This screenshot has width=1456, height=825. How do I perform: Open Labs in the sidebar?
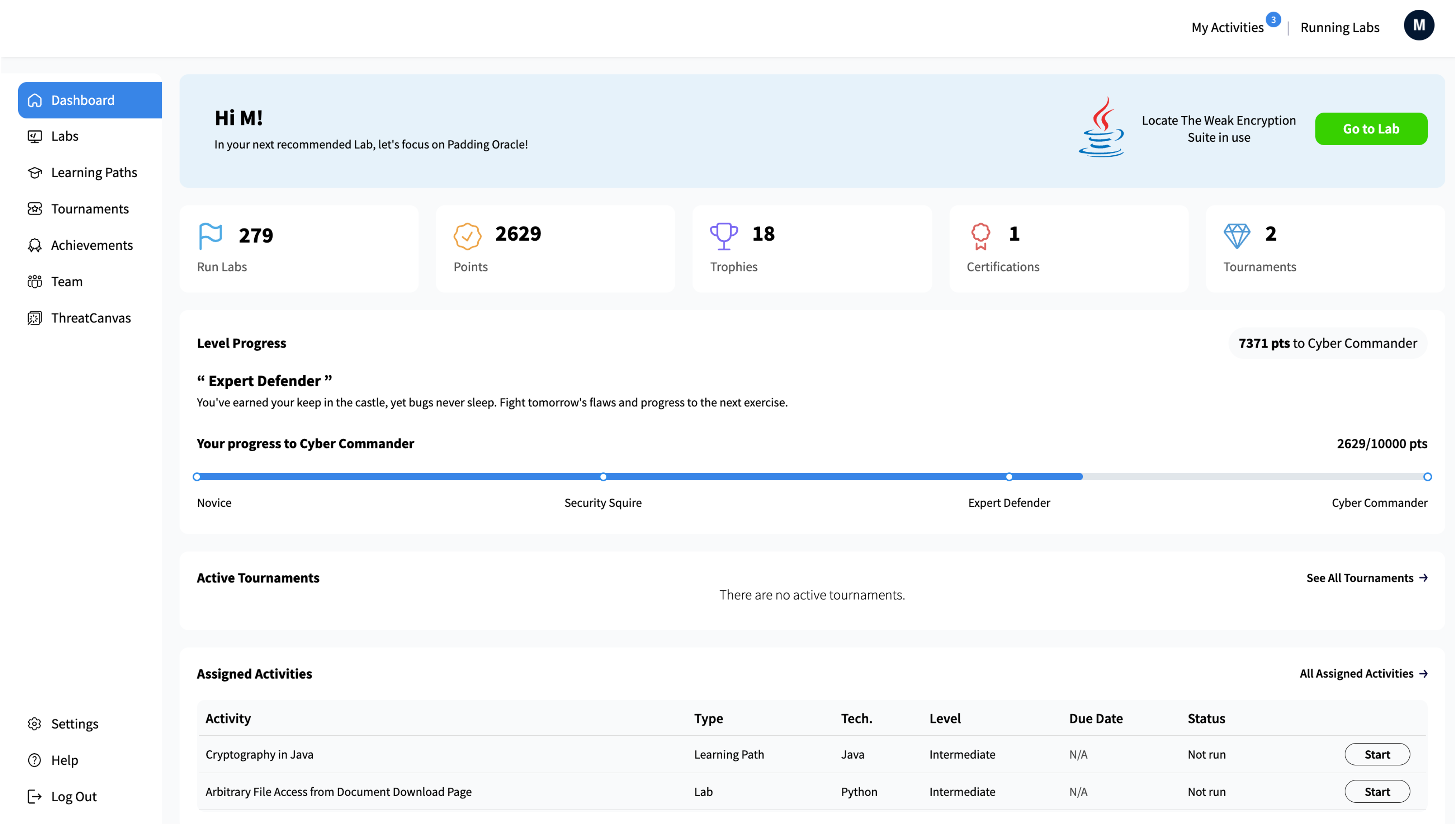(x=90, y=137)
